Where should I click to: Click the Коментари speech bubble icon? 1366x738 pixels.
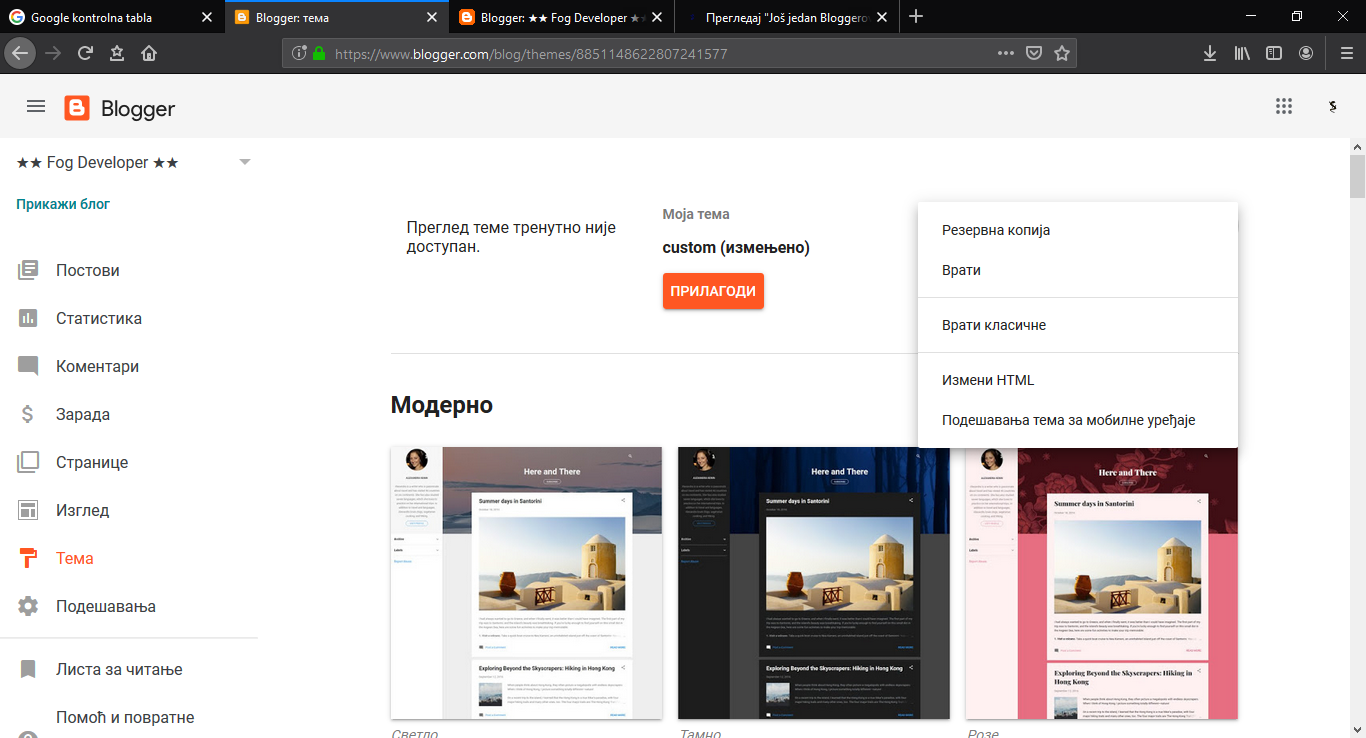[28, 366]
